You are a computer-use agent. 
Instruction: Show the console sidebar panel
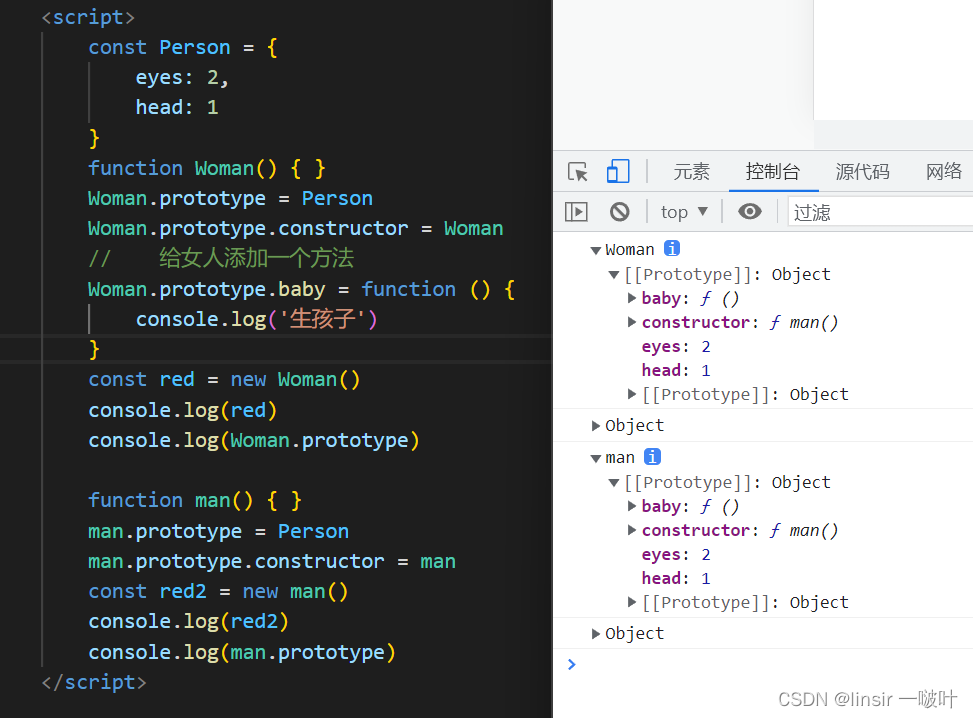(577, 211)
